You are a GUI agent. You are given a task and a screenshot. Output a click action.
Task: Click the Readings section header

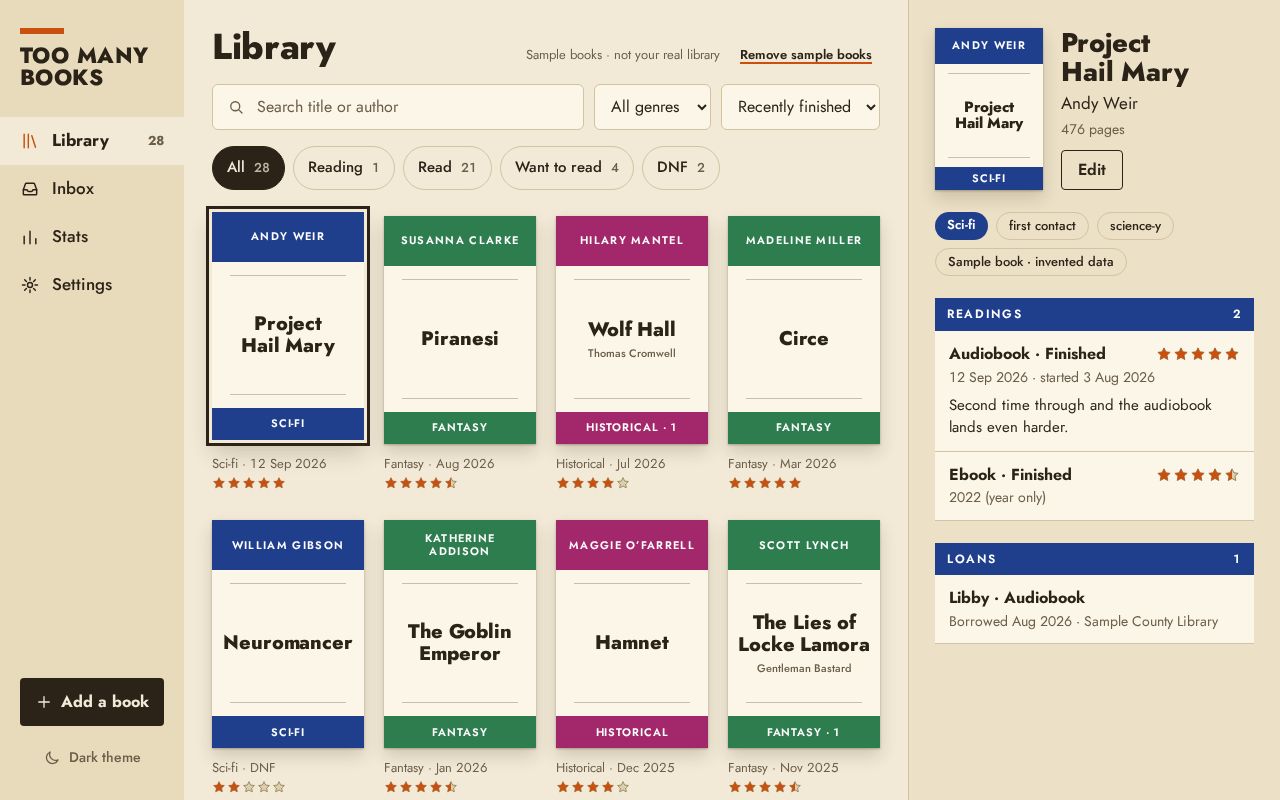point(1094,314)
